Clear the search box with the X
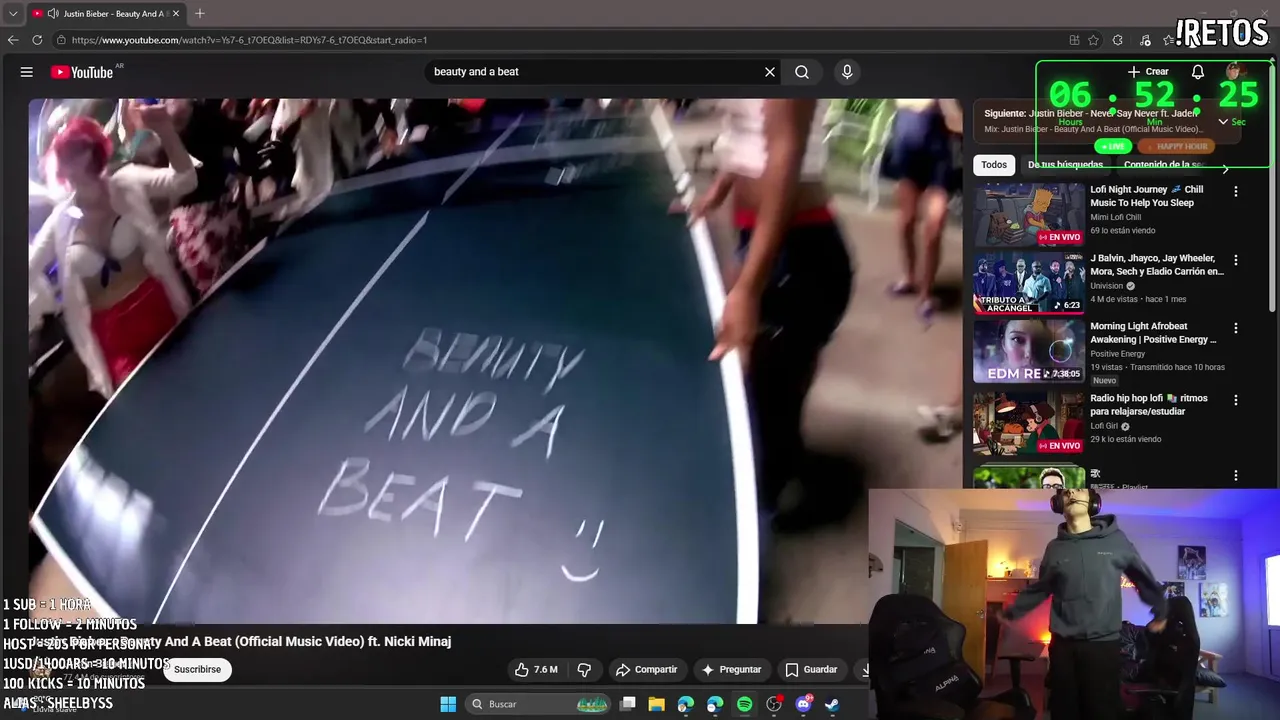The image size is (1280, 720). tap(770, 72)
